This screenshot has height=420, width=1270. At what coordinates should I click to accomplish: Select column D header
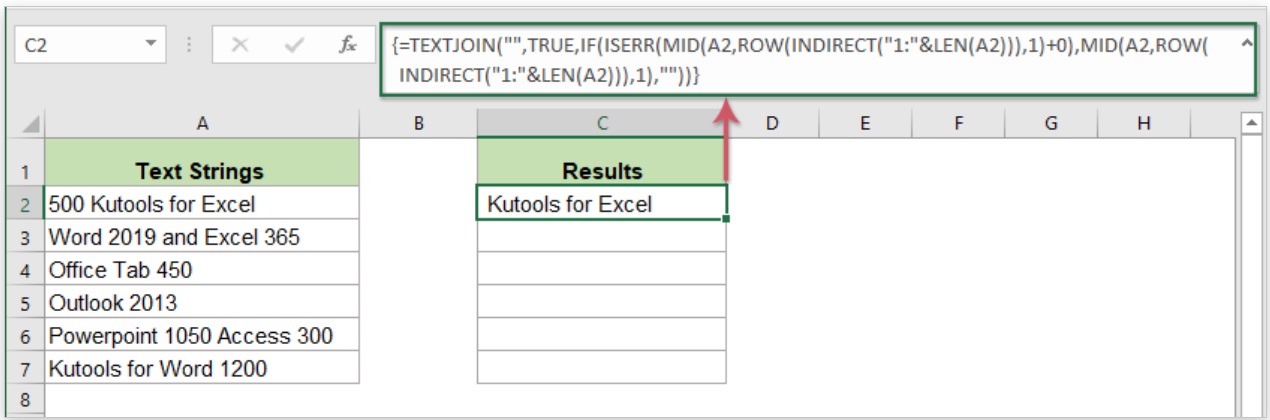pos(772,123)
